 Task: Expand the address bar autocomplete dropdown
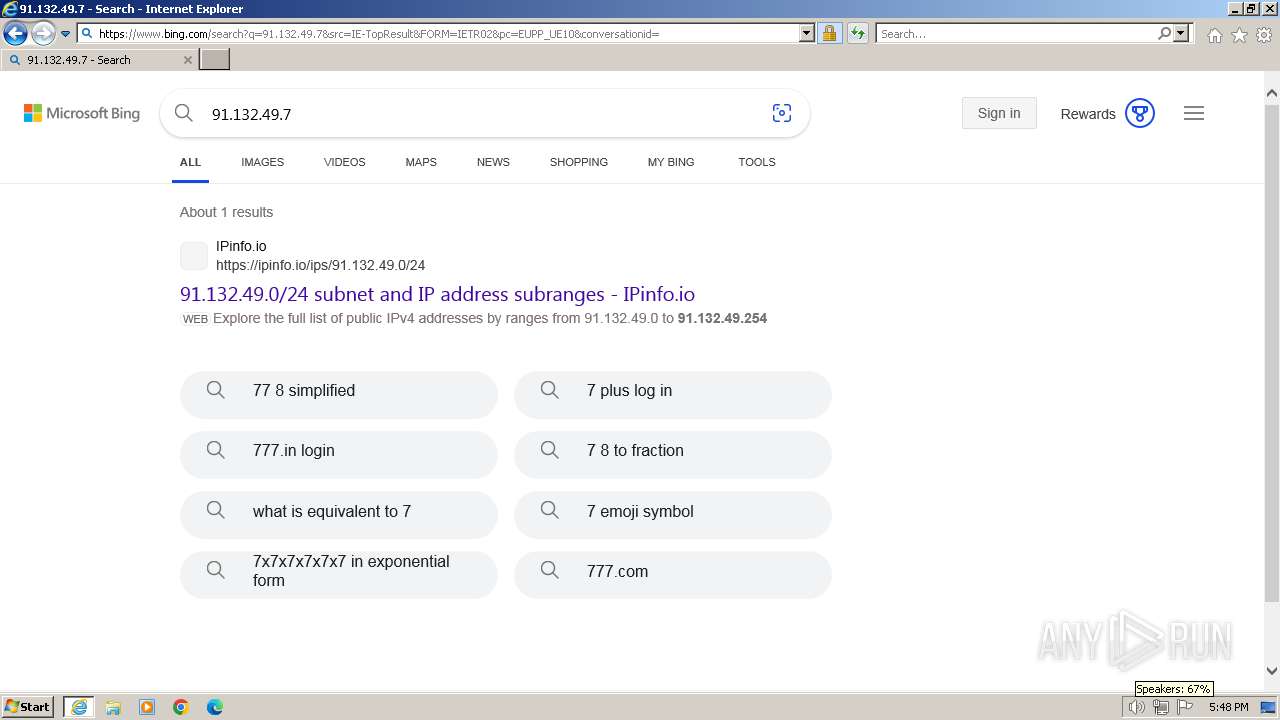point(807,34)
